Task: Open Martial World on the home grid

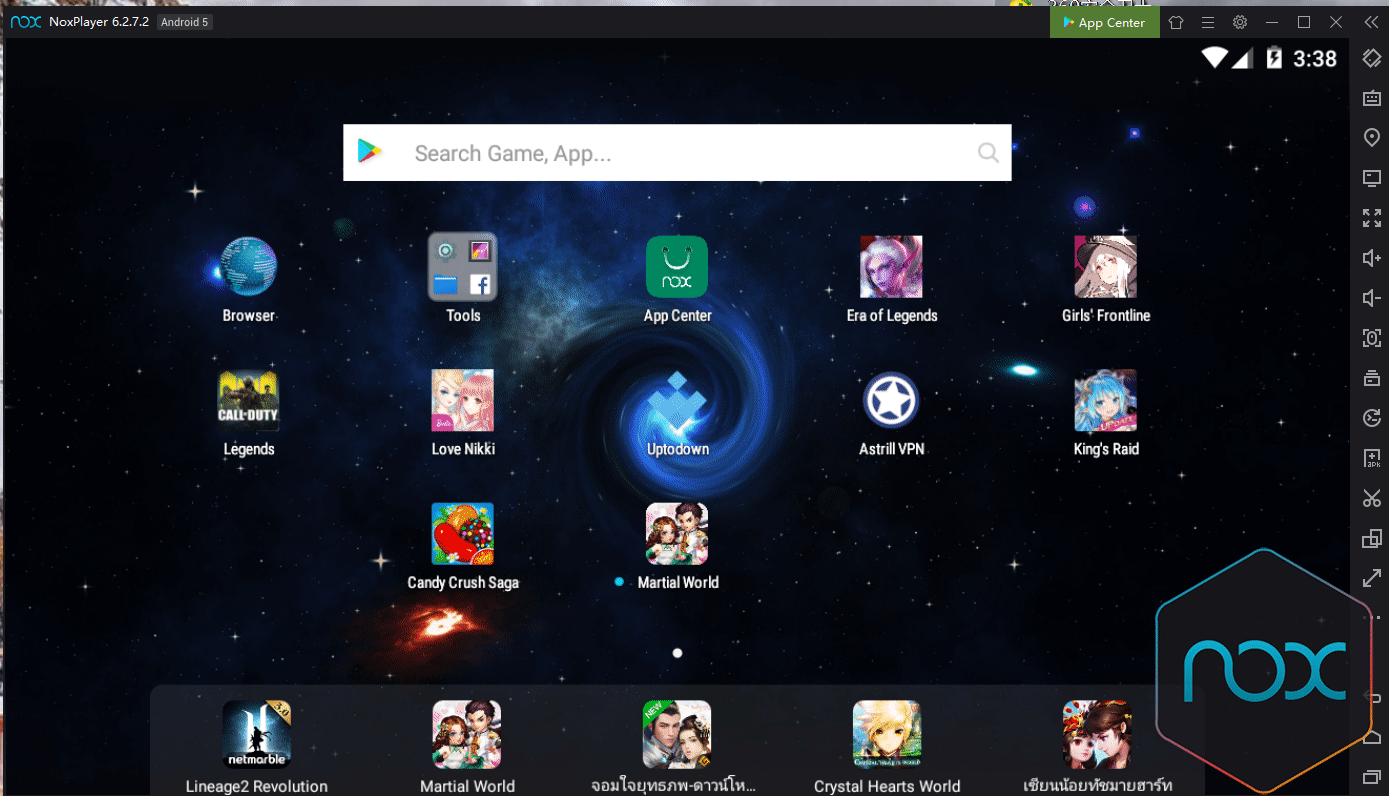Action: coord(677,534)
